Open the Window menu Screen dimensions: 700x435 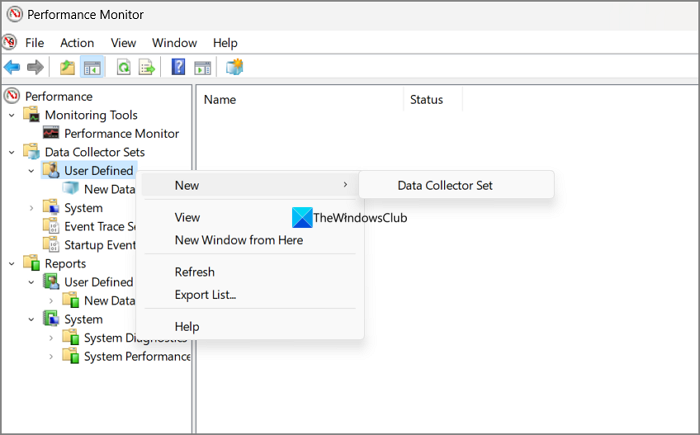click(174, 43)
